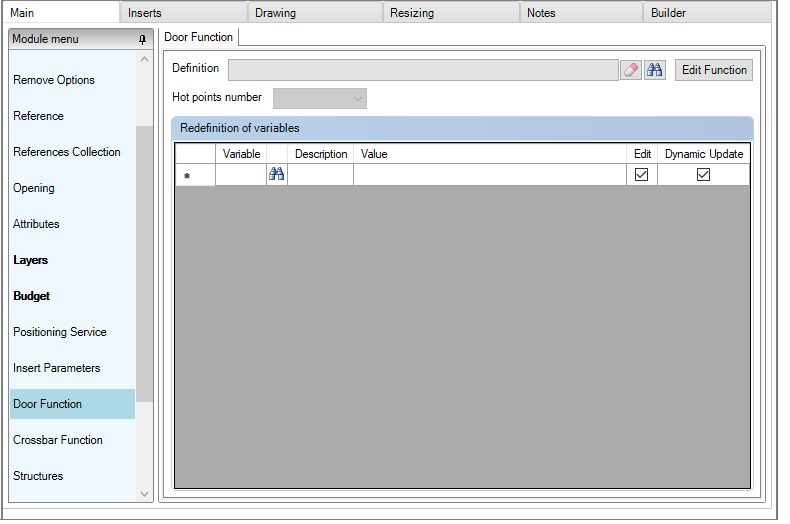The width and height of the screenshot is (790, 524).
Task: Search definition using binoculars icon beside eraser
Action: pos(654,70)
